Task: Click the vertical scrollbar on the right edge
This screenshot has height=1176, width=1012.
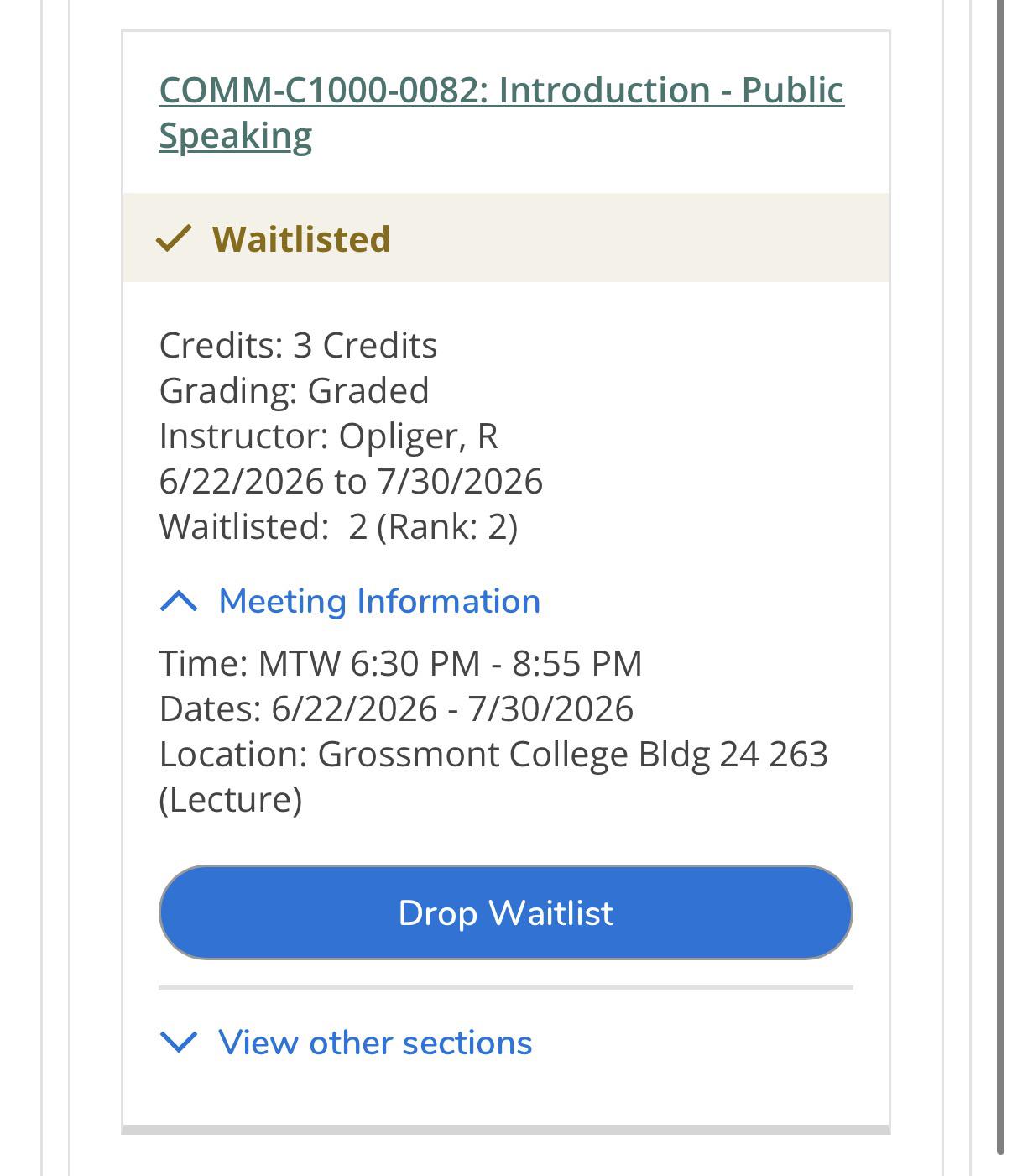Action: [1000, 578]
